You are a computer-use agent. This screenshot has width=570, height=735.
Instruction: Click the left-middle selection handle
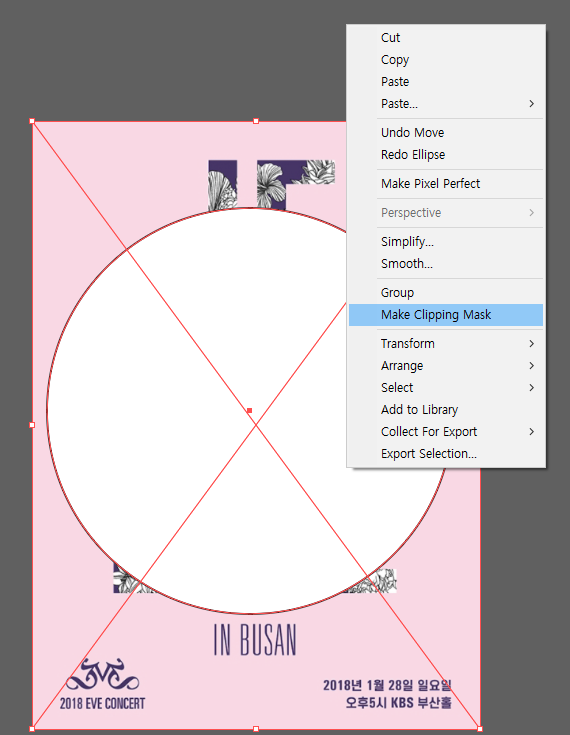coord(32,425)
